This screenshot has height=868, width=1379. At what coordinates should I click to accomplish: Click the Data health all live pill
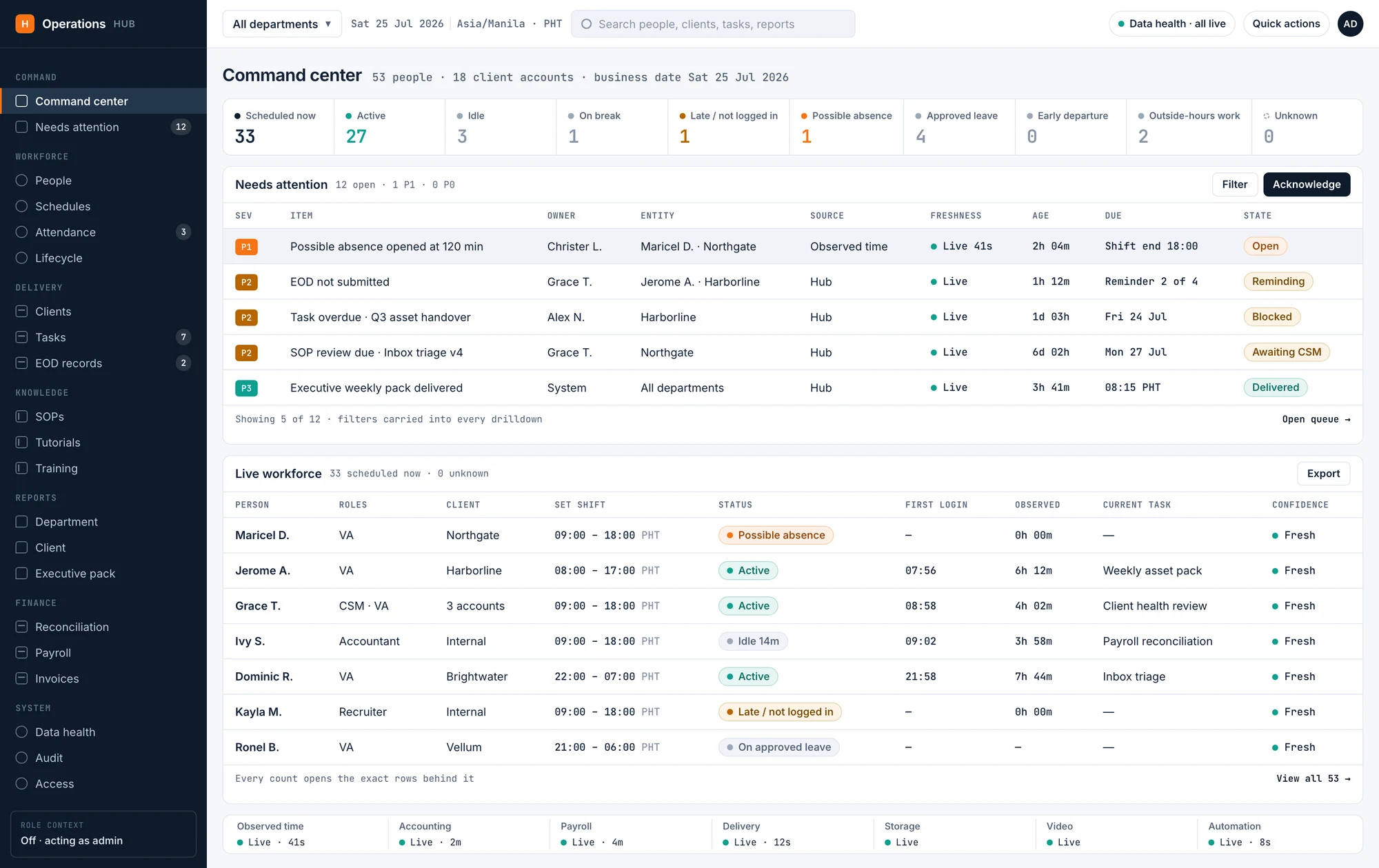(x=1171, y=23)
